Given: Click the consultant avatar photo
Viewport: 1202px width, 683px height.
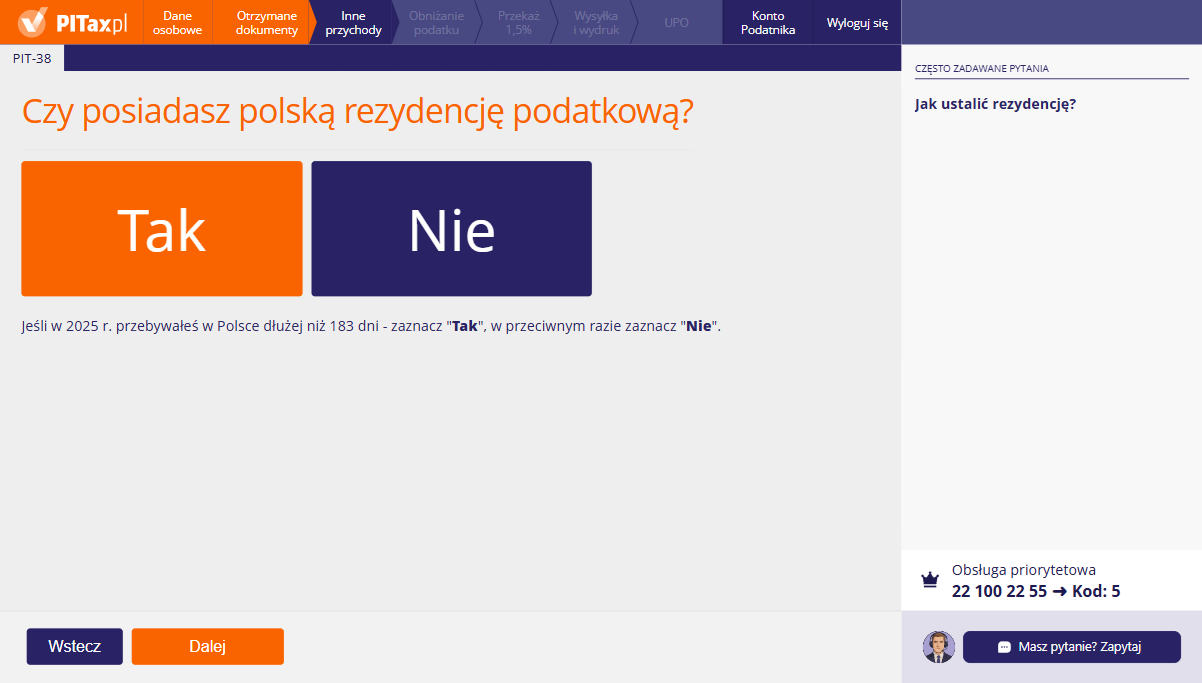Looking at the screenshot, I should (x=938, y=647).
